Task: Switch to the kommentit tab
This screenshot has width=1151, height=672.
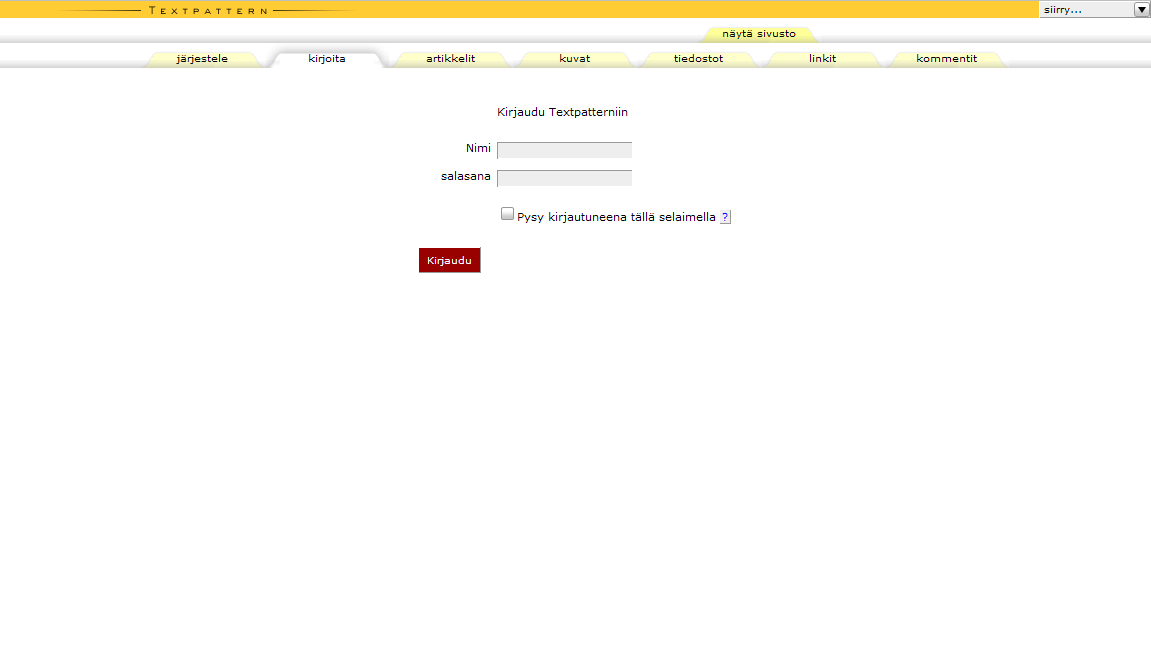Action: tap(946, 59)
